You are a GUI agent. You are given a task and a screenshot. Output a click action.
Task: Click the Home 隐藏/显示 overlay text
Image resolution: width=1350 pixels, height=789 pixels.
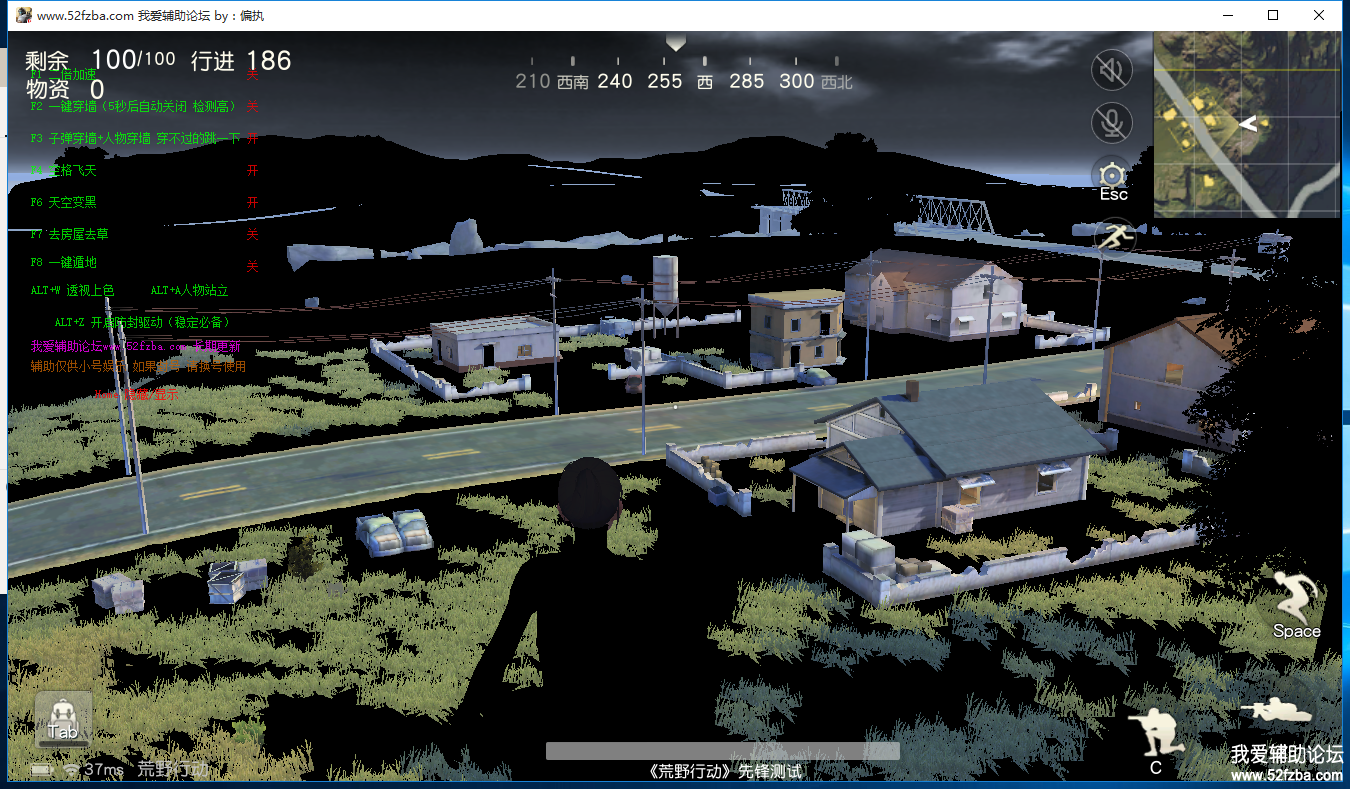[137, 394]
